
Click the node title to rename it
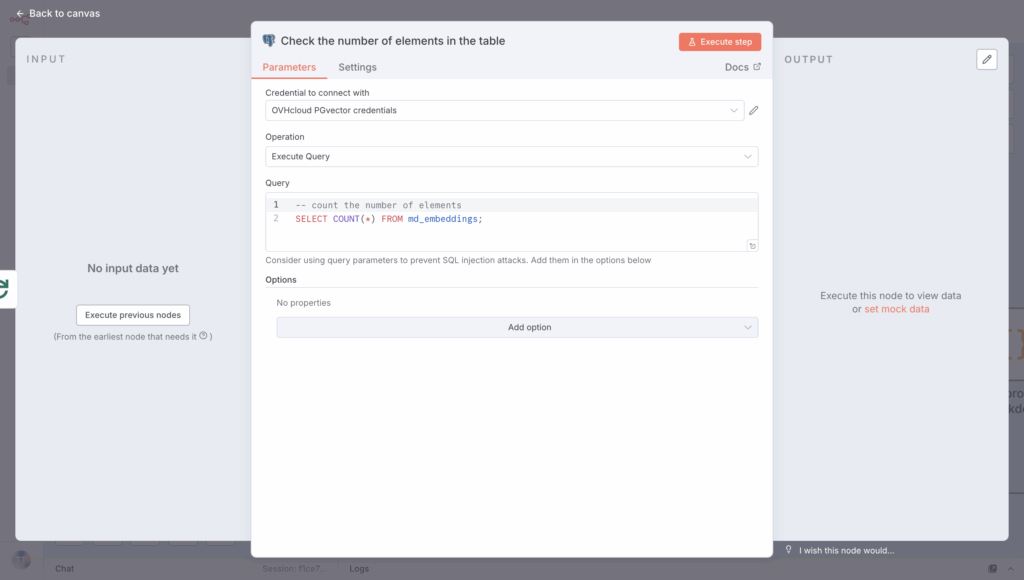coord(392,41)
